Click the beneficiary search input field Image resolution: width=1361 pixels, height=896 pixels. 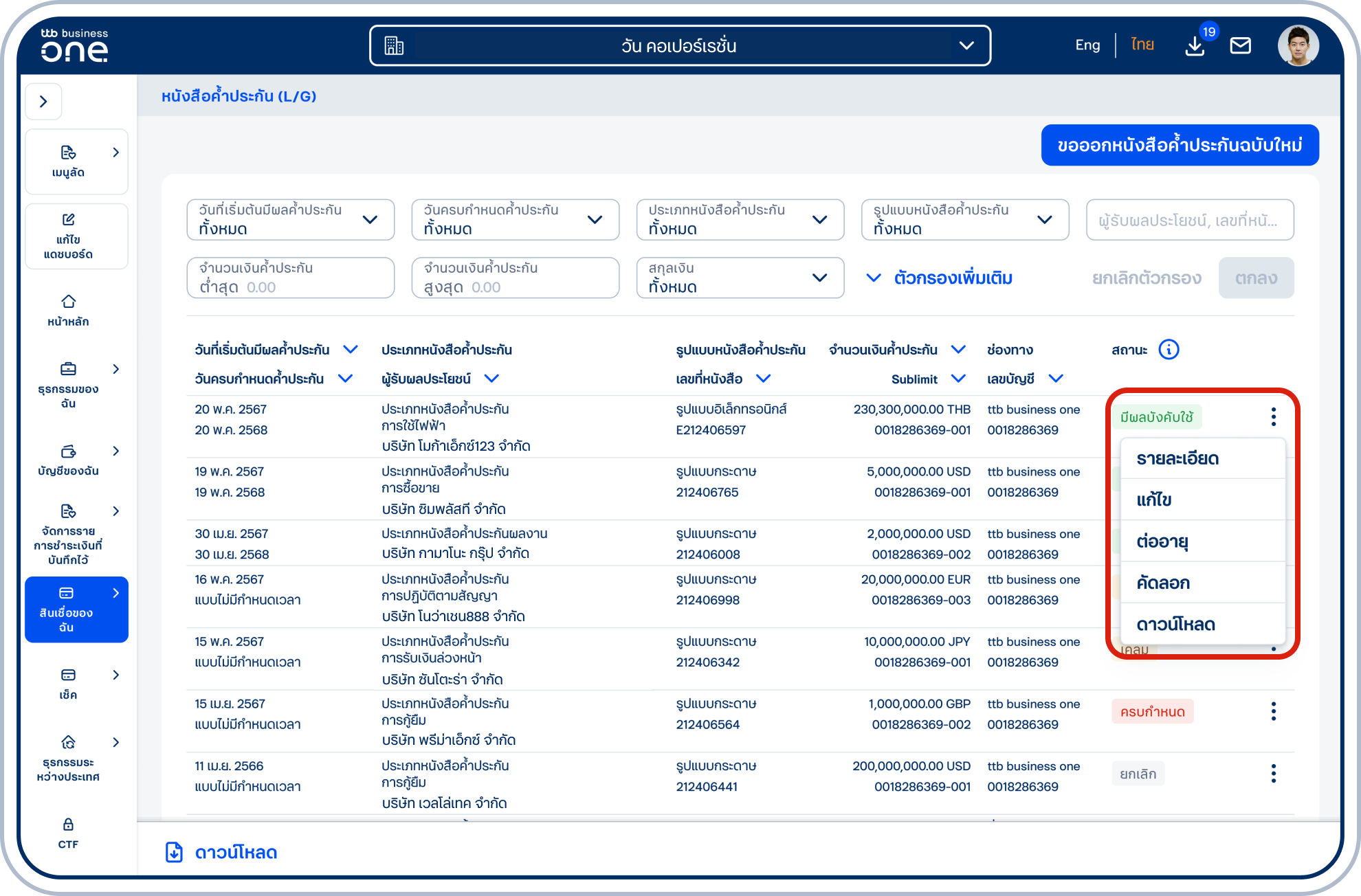coord(1189,220)
